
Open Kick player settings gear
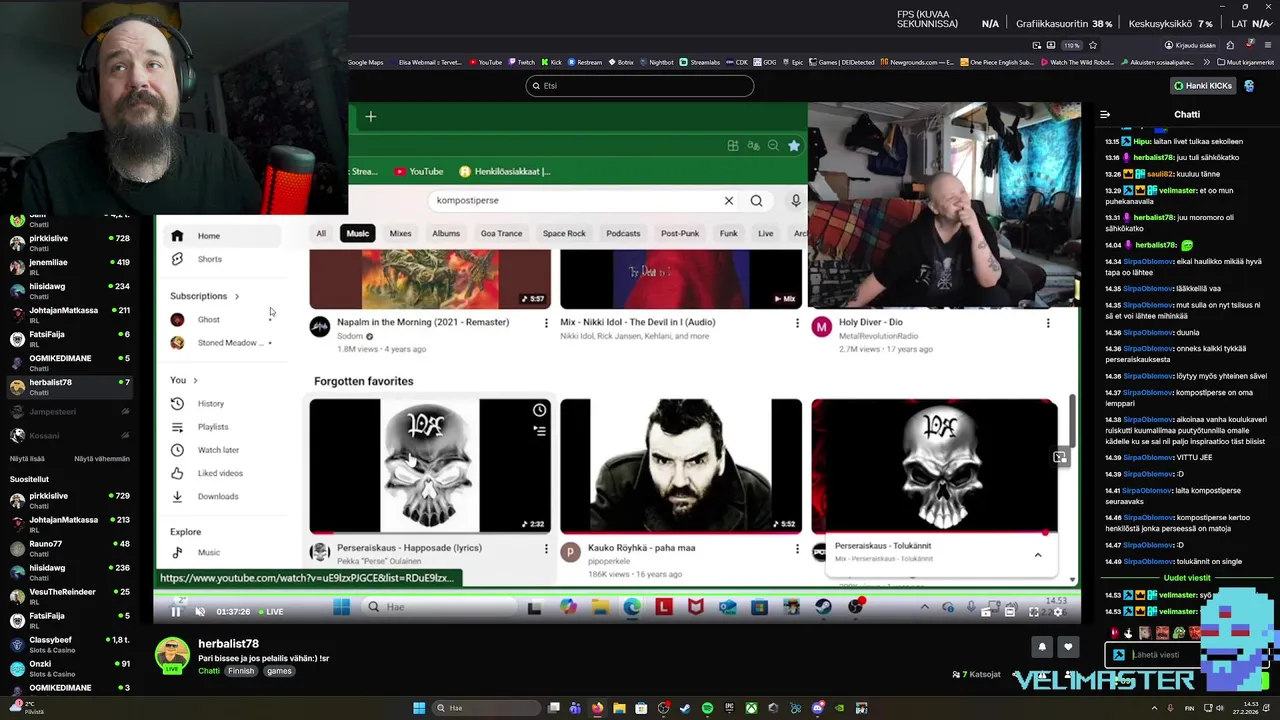point(1058,612)
